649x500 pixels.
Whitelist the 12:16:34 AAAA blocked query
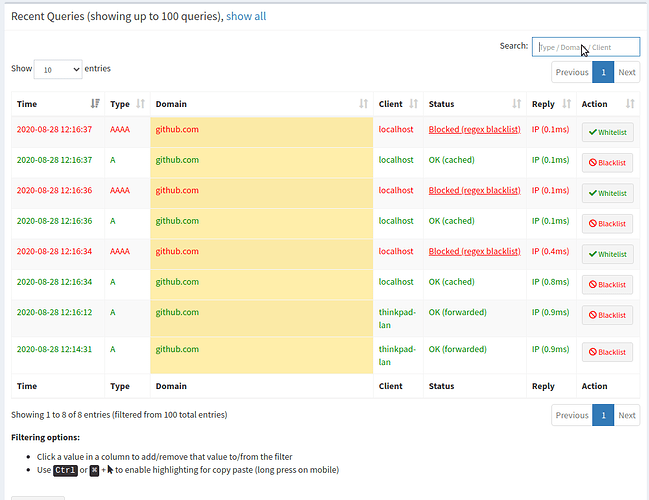(x=607, y=254)
